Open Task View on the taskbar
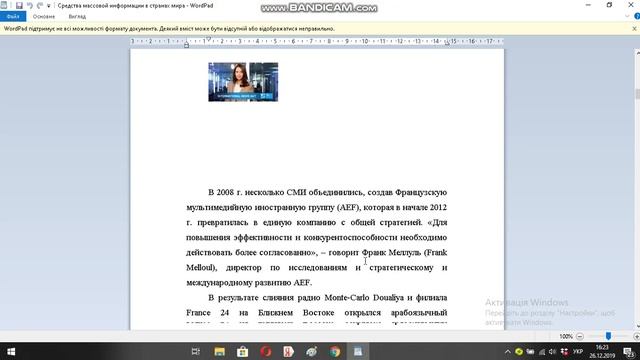The height and width of the screenshot is (360, 640). (196, 351)
